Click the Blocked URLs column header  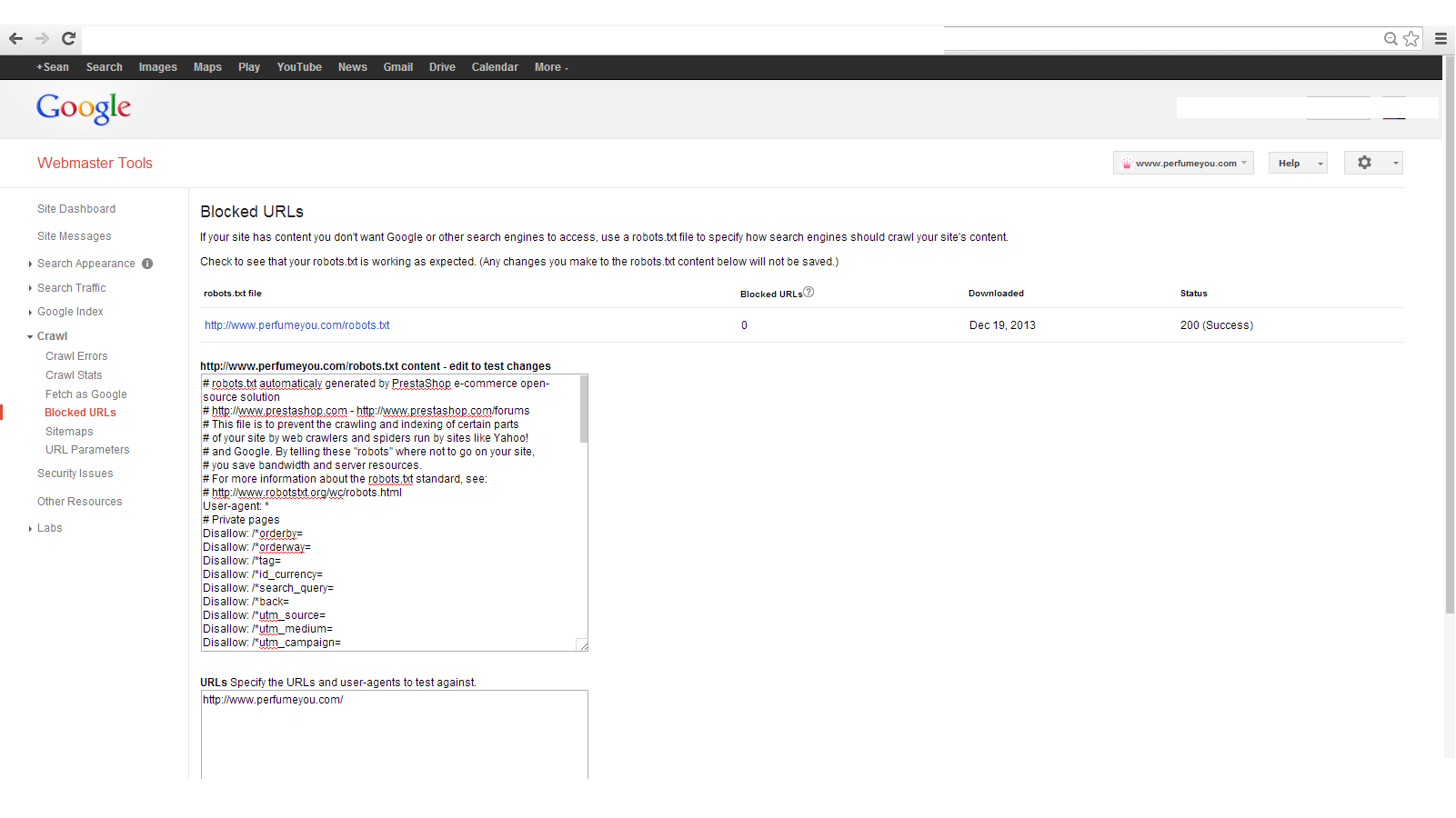tap(771, 294)
